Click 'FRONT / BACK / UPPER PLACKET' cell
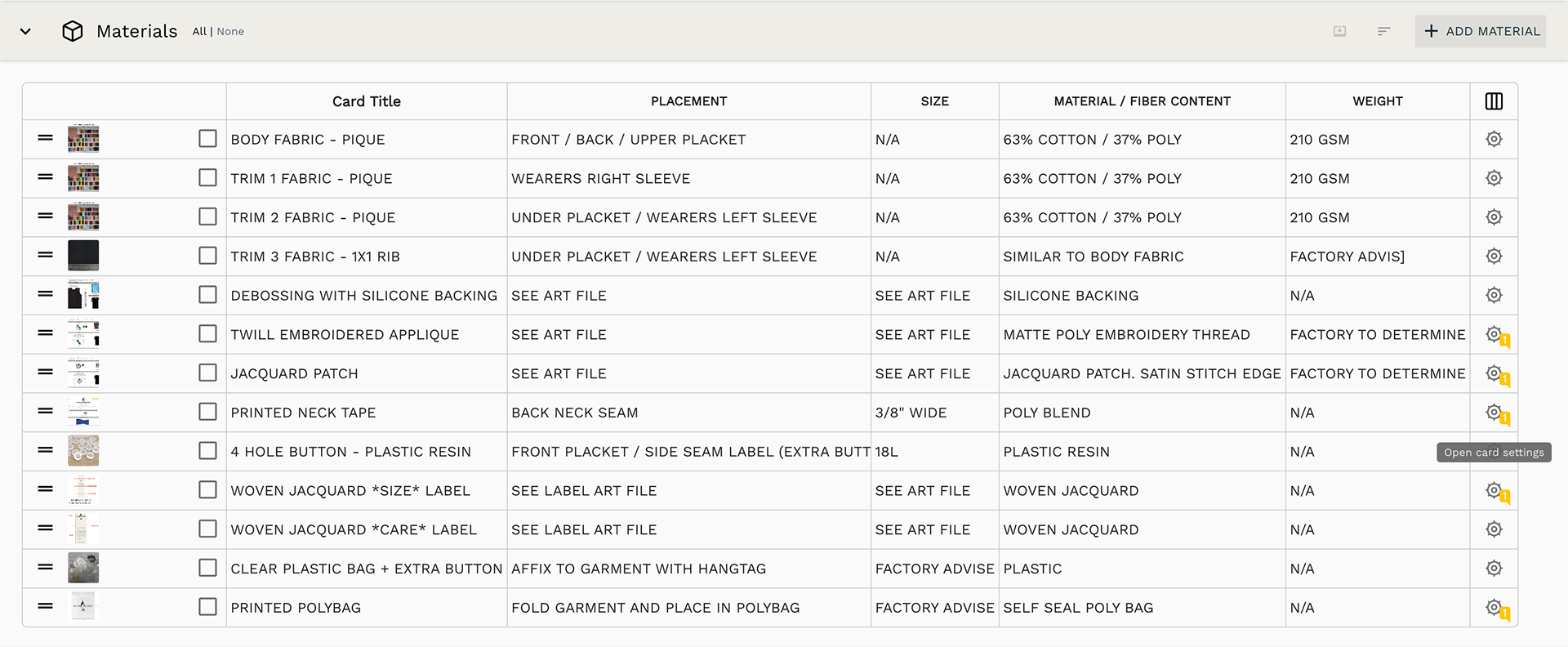Viewport: 1568px width, 647px height. pyautogui.click(x=689, y=140)
